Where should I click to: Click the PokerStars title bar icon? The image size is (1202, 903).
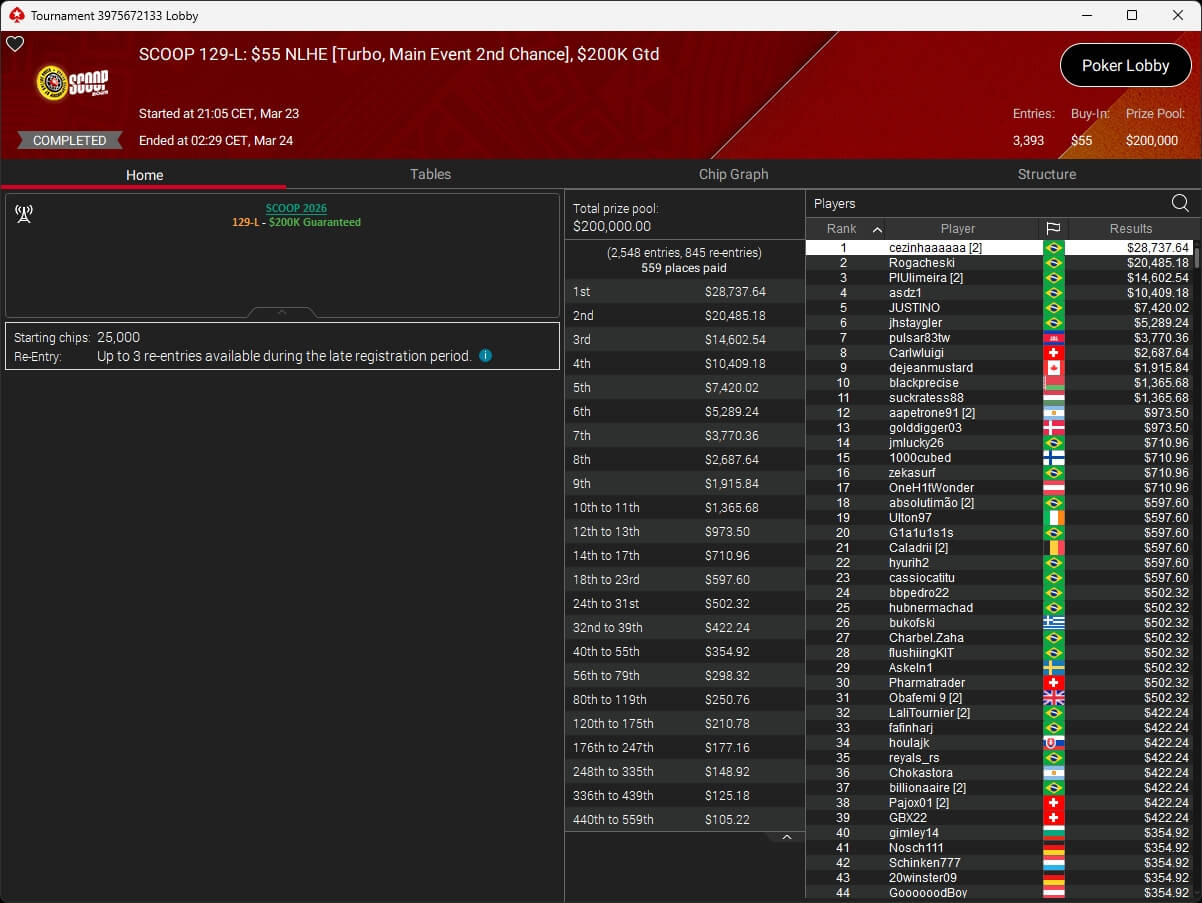pyautogui.click(x=15, y=15)
